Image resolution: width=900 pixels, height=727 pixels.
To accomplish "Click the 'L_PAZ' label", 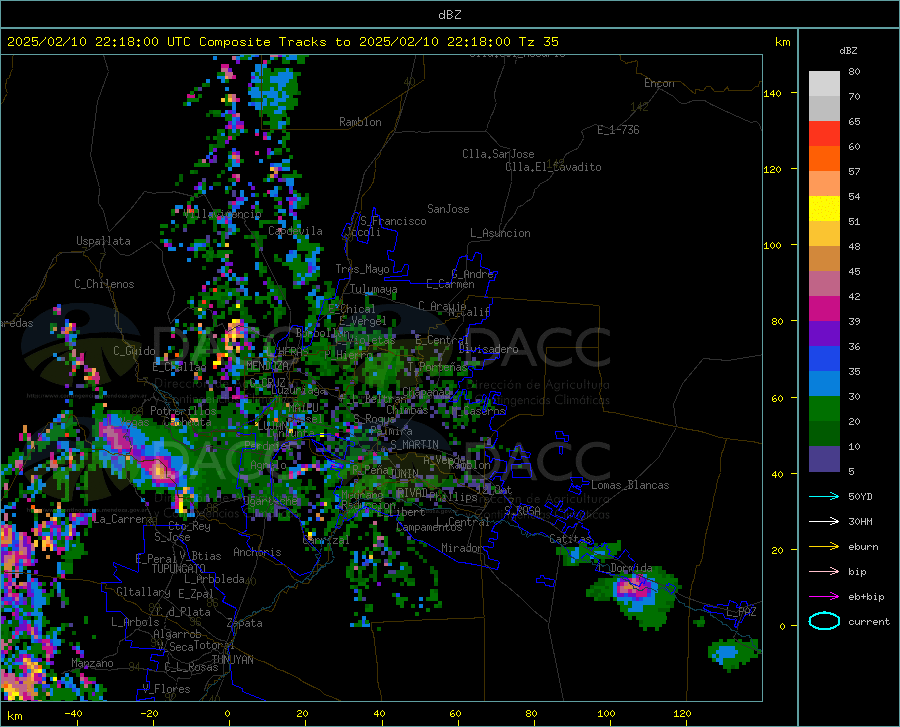I will [741, 612].
